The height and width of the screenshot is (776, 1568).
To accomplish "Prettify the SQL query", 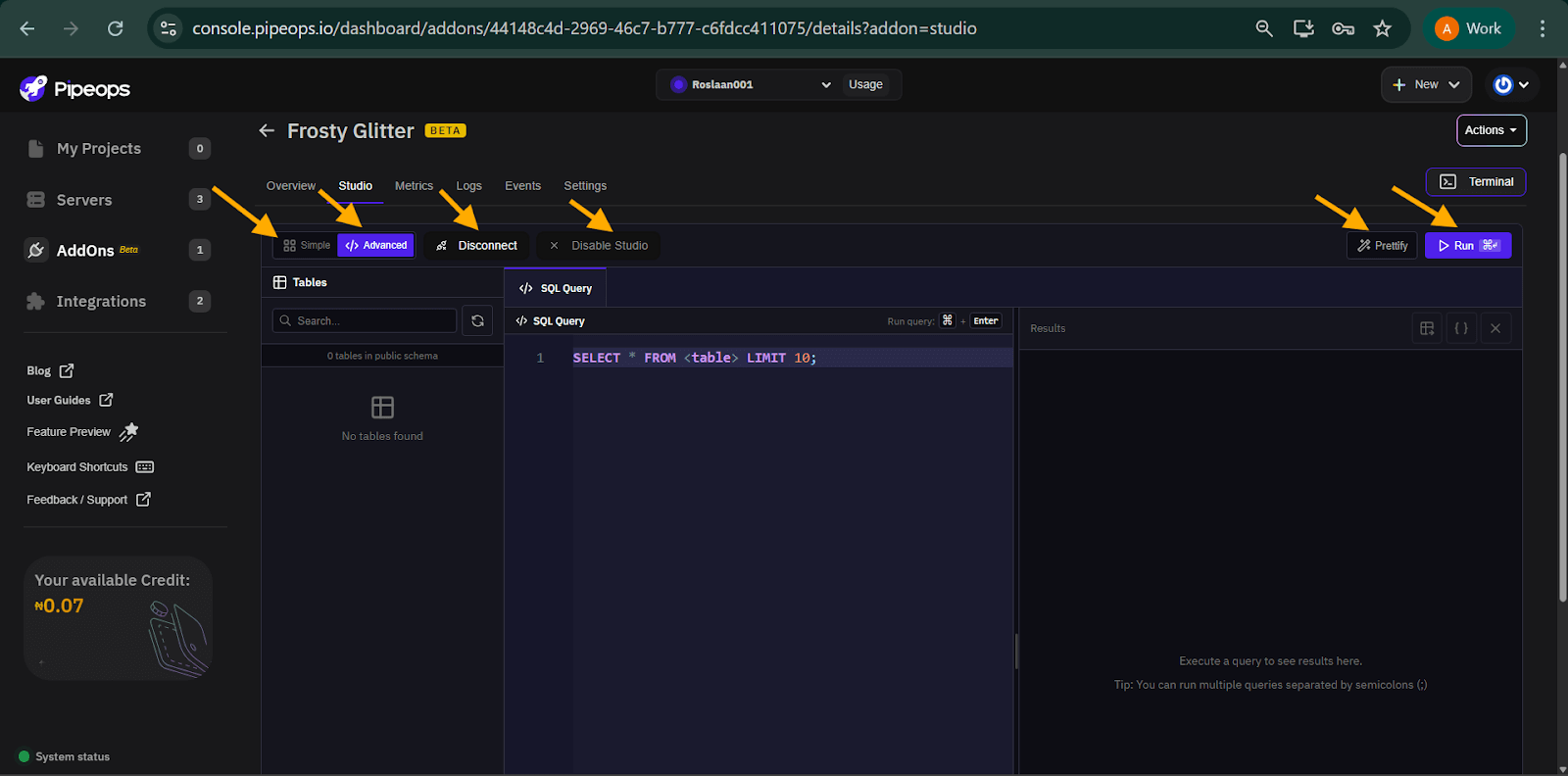I will (x=1382, y=245).
